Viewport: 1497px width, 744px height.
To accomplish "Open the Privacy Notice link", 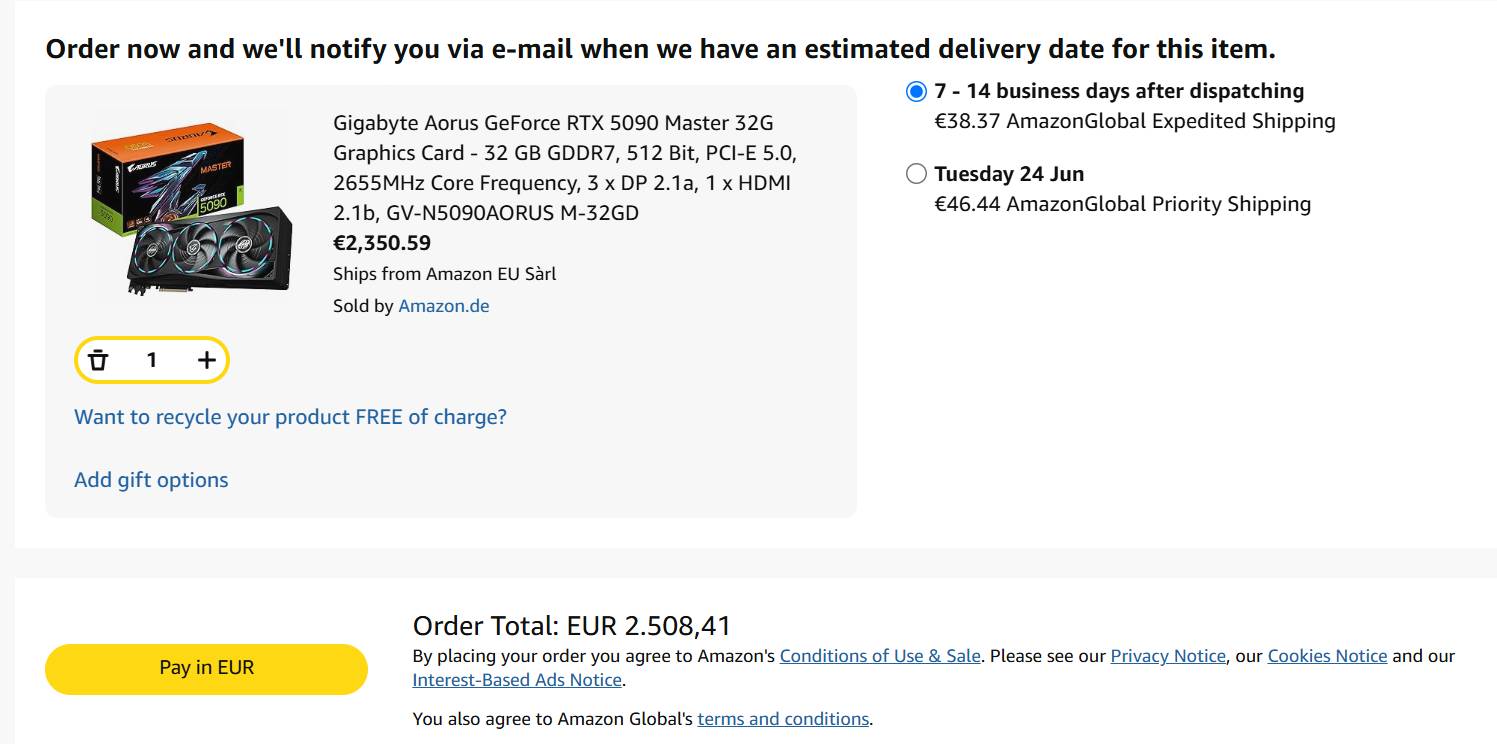I will [1168, 656].
